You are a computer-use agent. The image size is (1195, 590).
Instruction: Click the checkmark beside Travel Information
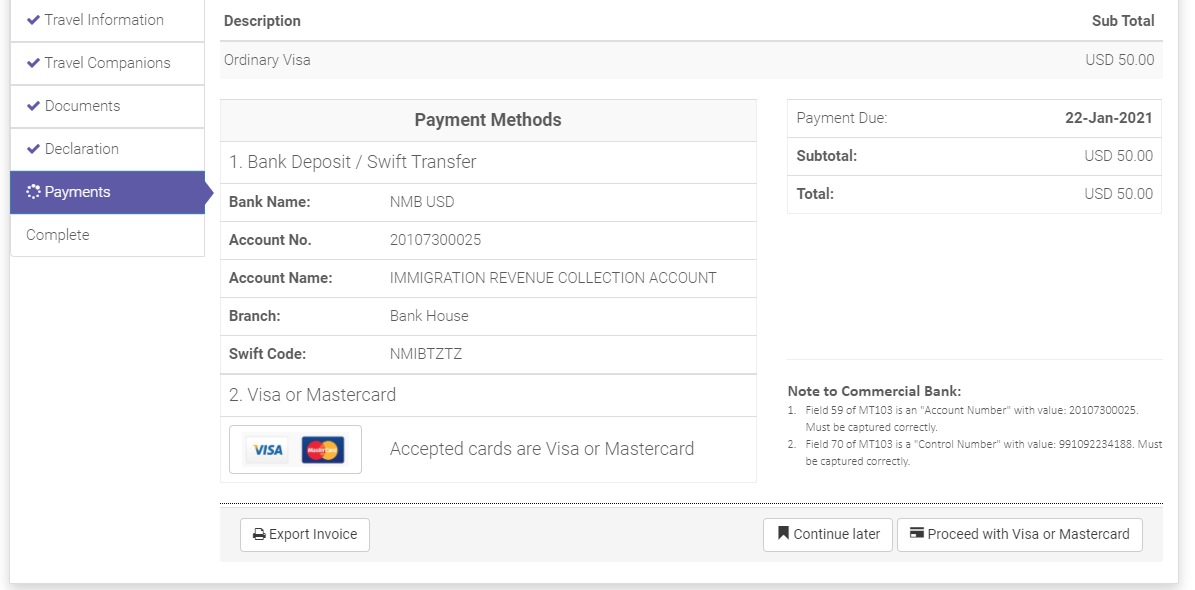point(33,20)
